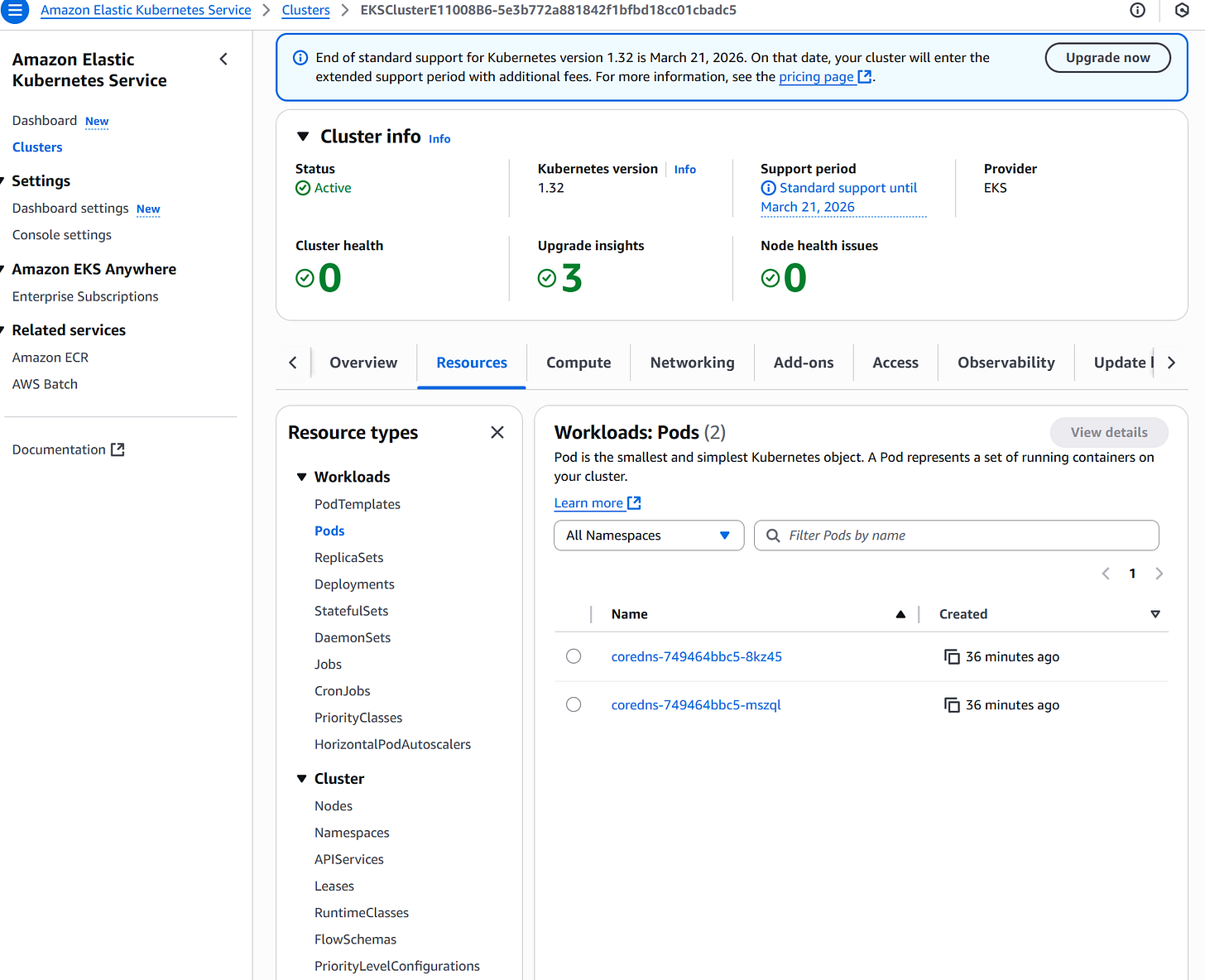Select Namespaces resource type
Viewport: 1205px width, 980px height.
[352, 833]
